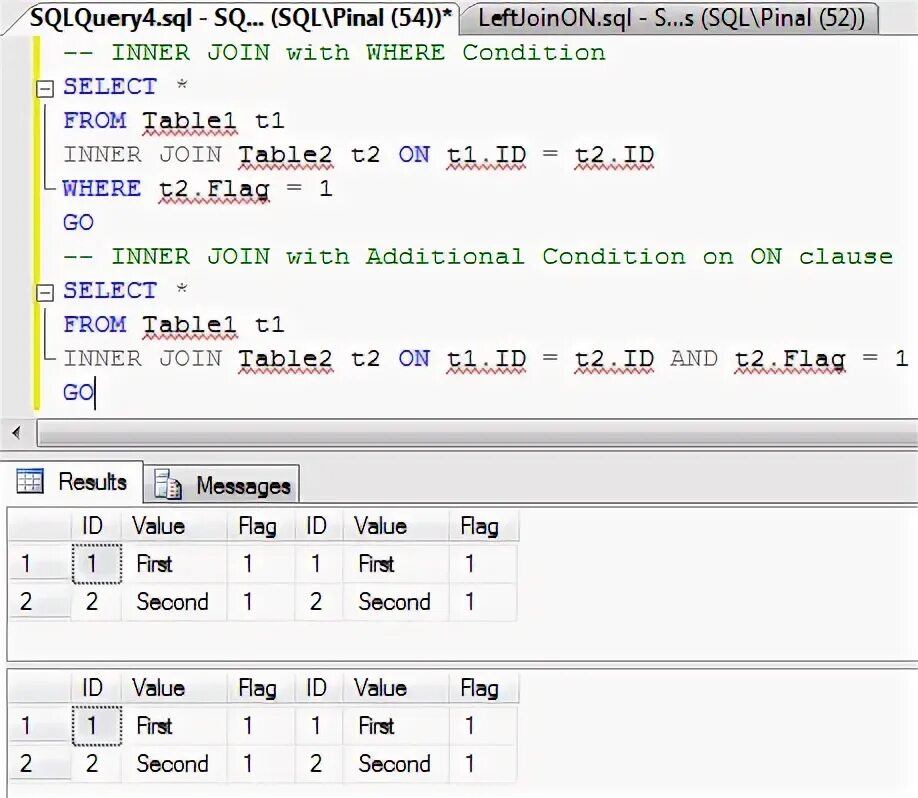
Task: Click the first Value column header in bottom grid
Action: click(x=174, y=688)
